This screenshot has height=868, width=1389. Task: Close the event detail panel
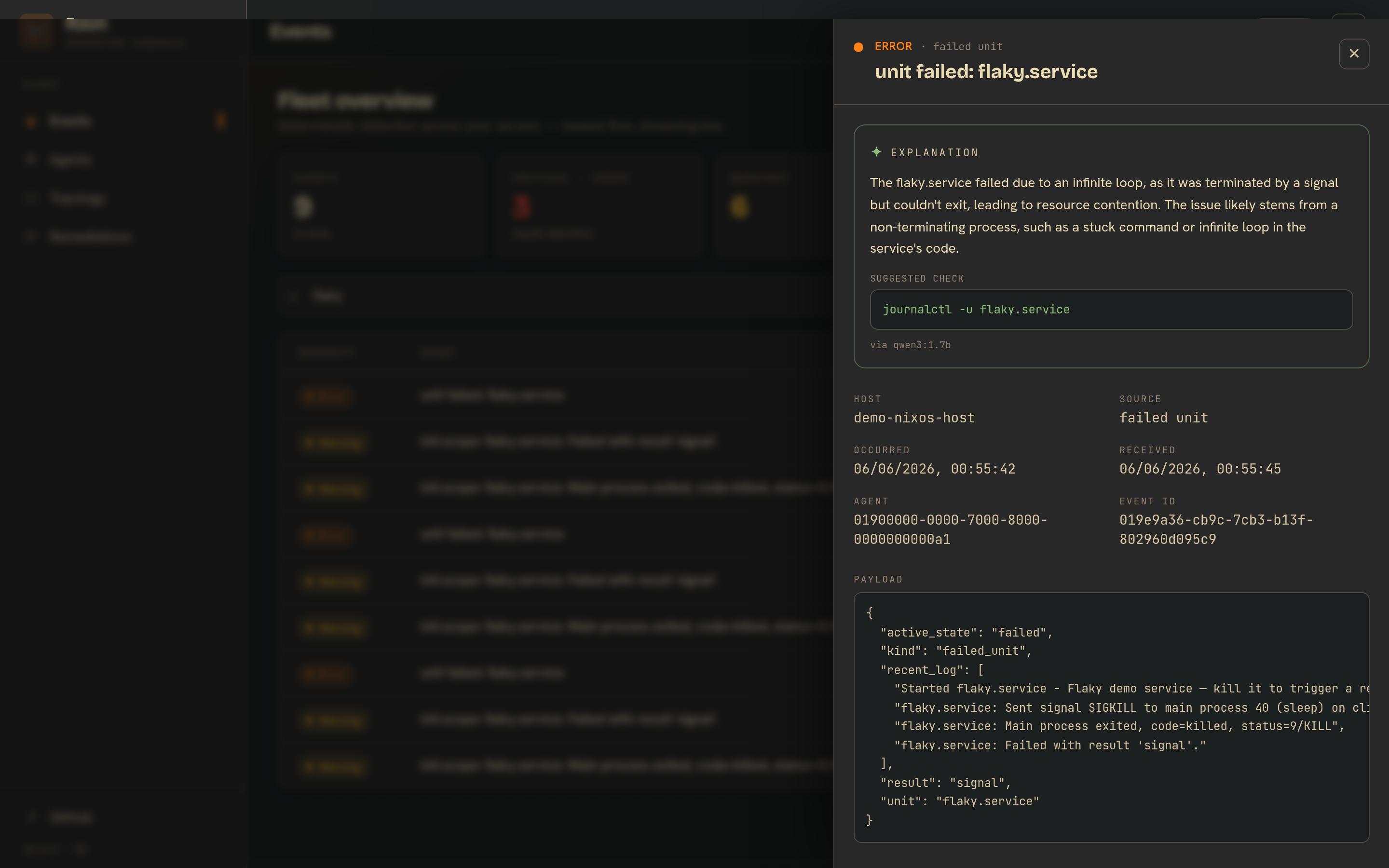coord(1353,54)
